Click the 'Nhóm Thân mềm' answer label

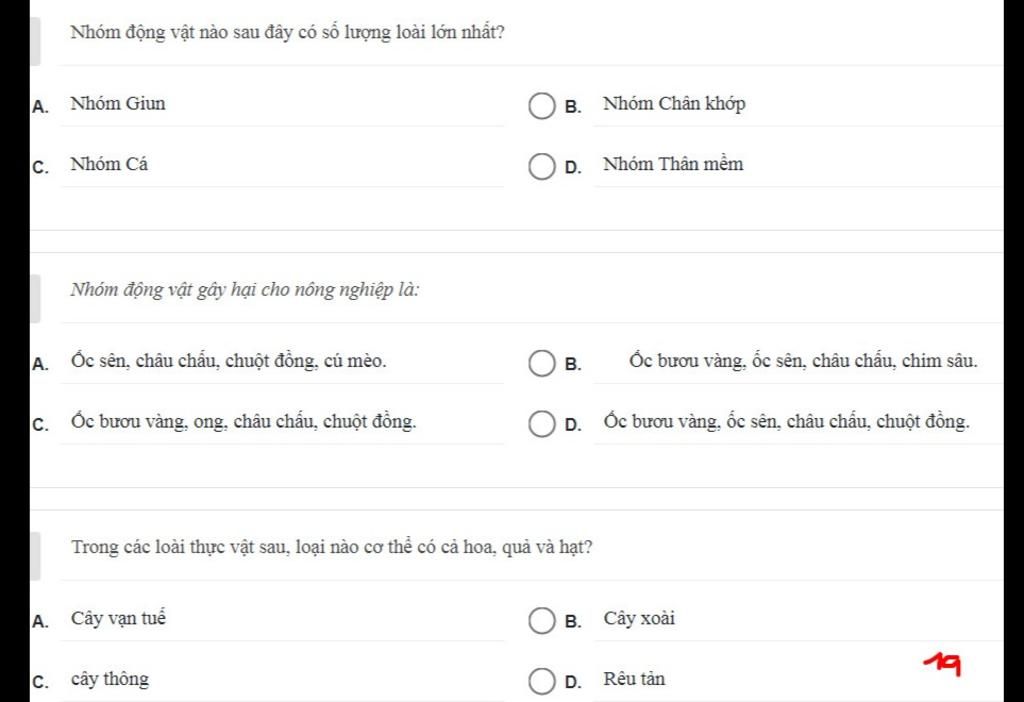click(x=673, y=165)
